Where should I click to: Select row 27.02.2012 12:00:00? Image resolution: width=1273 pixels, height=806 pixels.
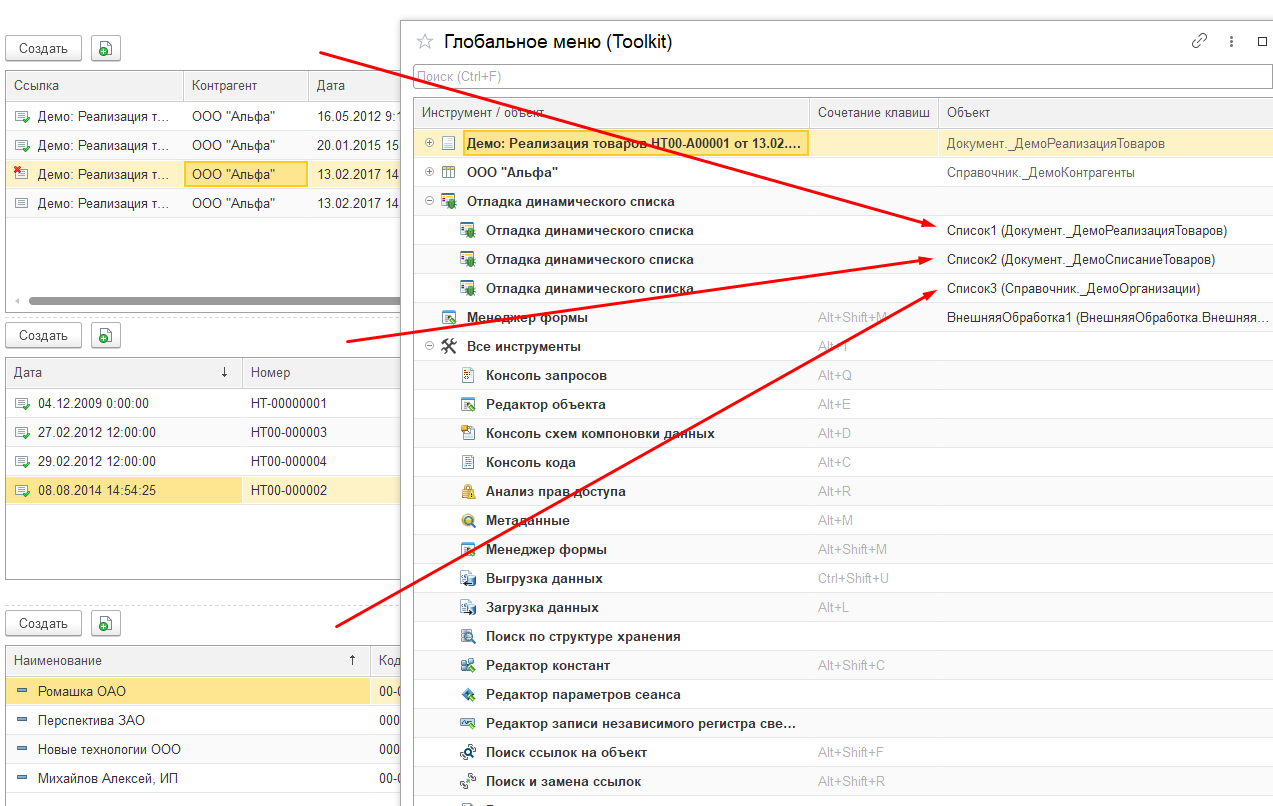pos(203,432)
